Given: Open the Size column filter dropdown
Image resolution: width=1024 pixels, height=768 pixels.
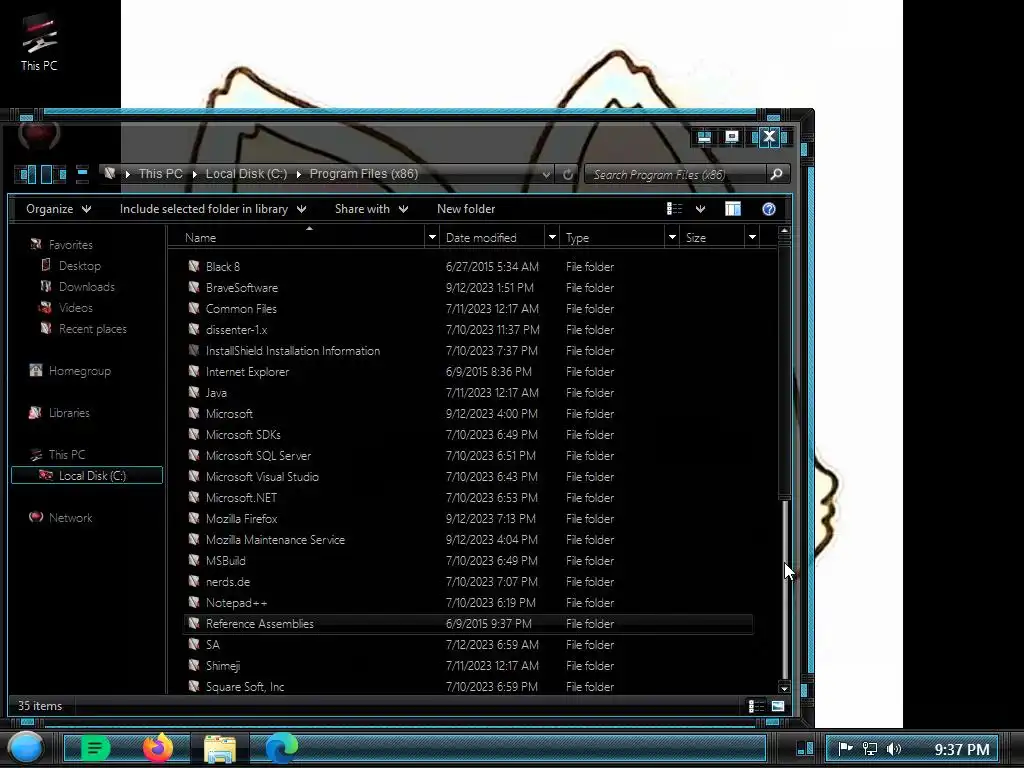Looking at the screenshot, I should [752, 237].
